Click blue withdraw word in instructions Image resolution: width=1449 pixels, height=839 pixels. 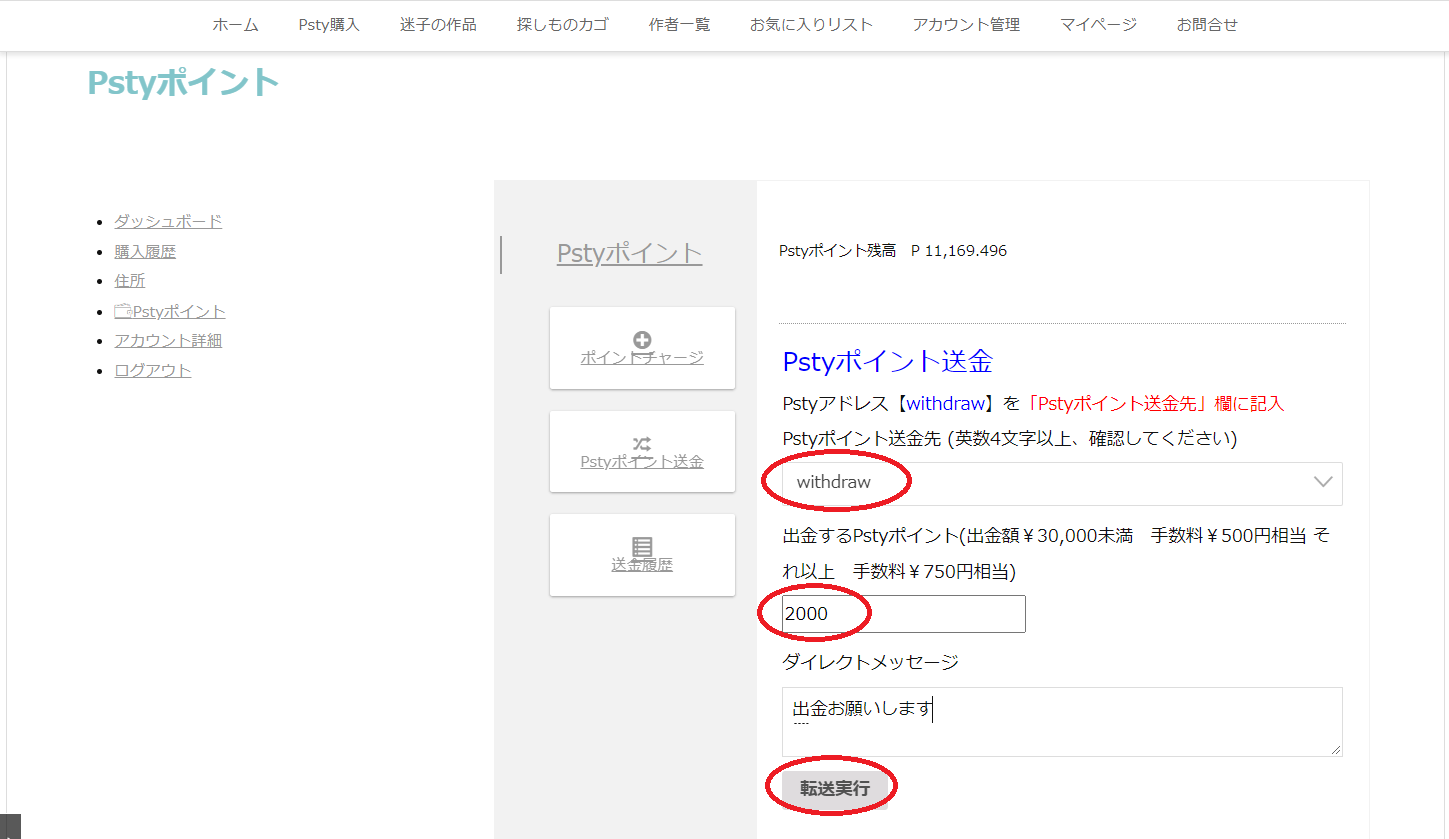[946, 404]
